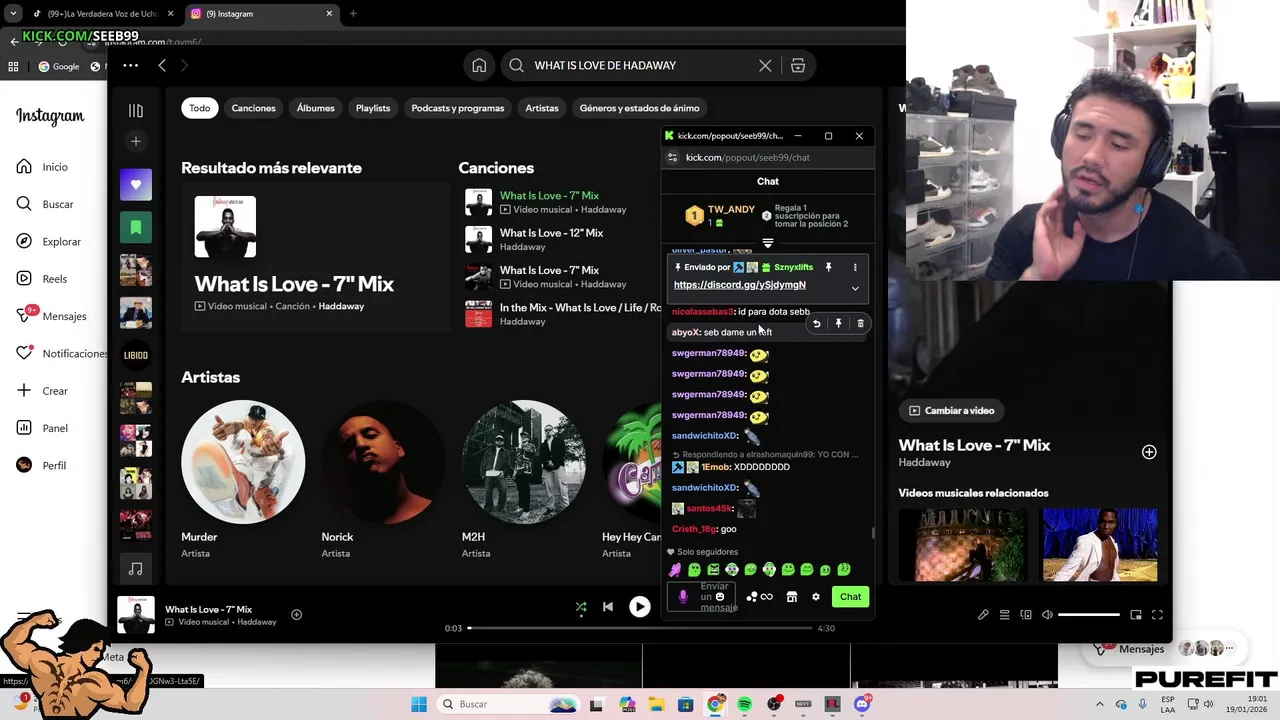This screenshot has height=720, width=1280.
Task: Open Spotify home icon
Action: coord(479,65)
